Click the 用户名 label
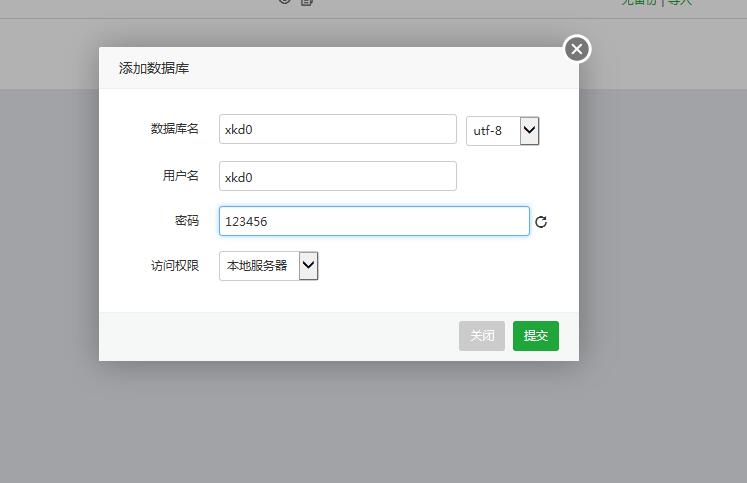This screenshot has width=747, height=483. [180, 176]
